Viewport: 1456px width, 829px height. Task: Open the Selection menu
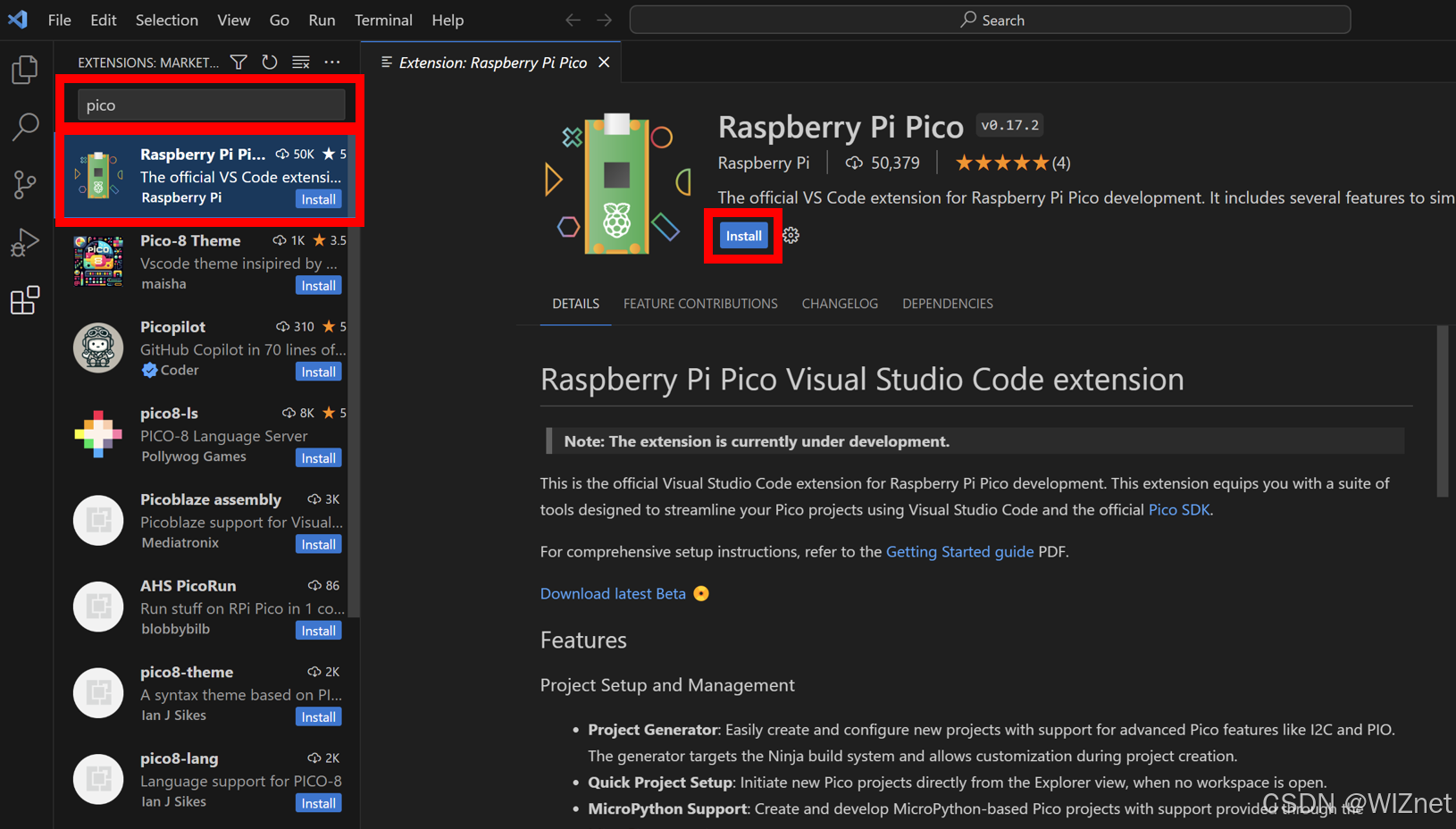tap(167, 20)
